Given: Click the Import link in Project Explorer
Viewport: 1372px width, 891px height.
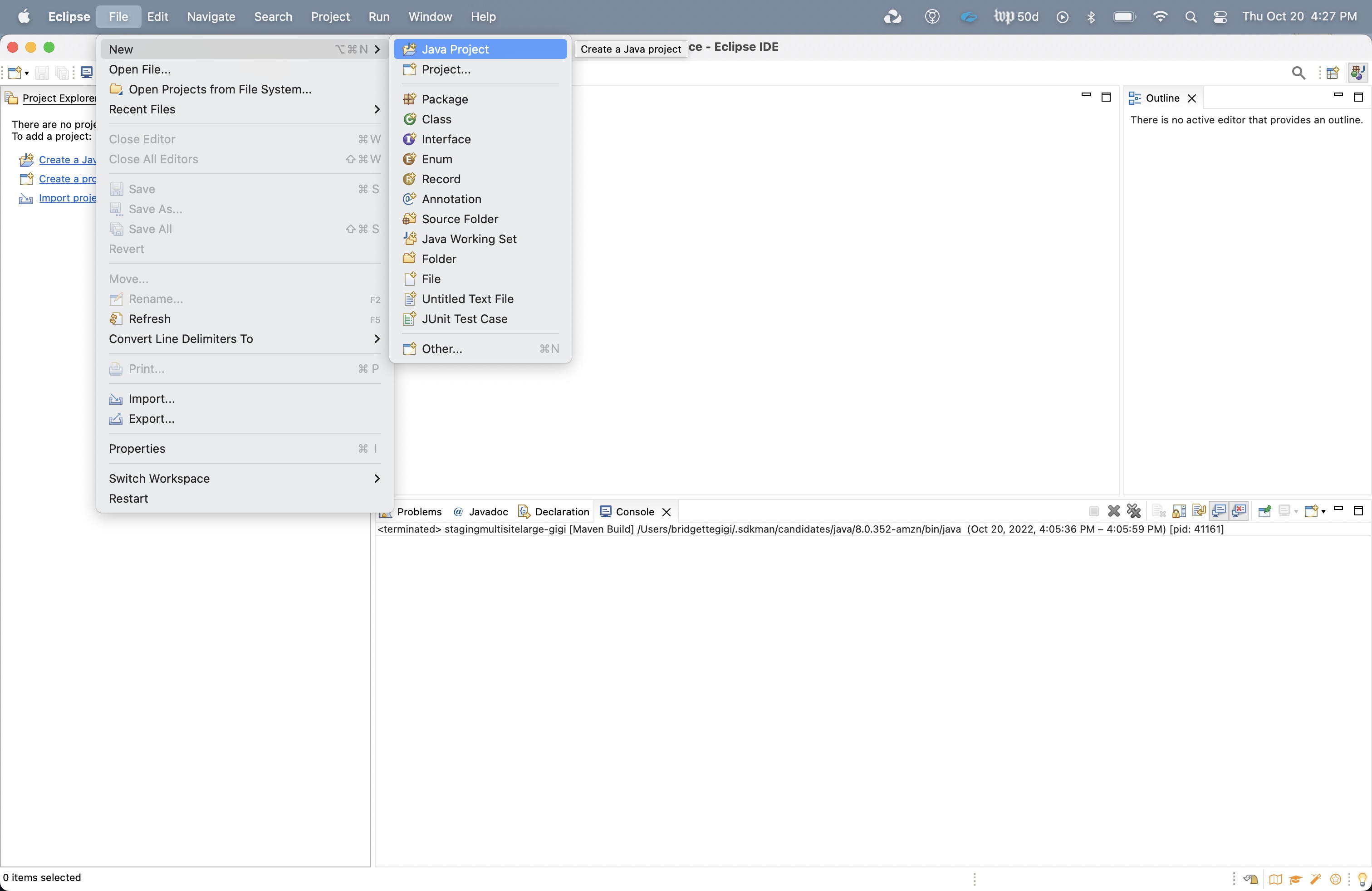Looking at the screenshot, I should click(67, 198).
